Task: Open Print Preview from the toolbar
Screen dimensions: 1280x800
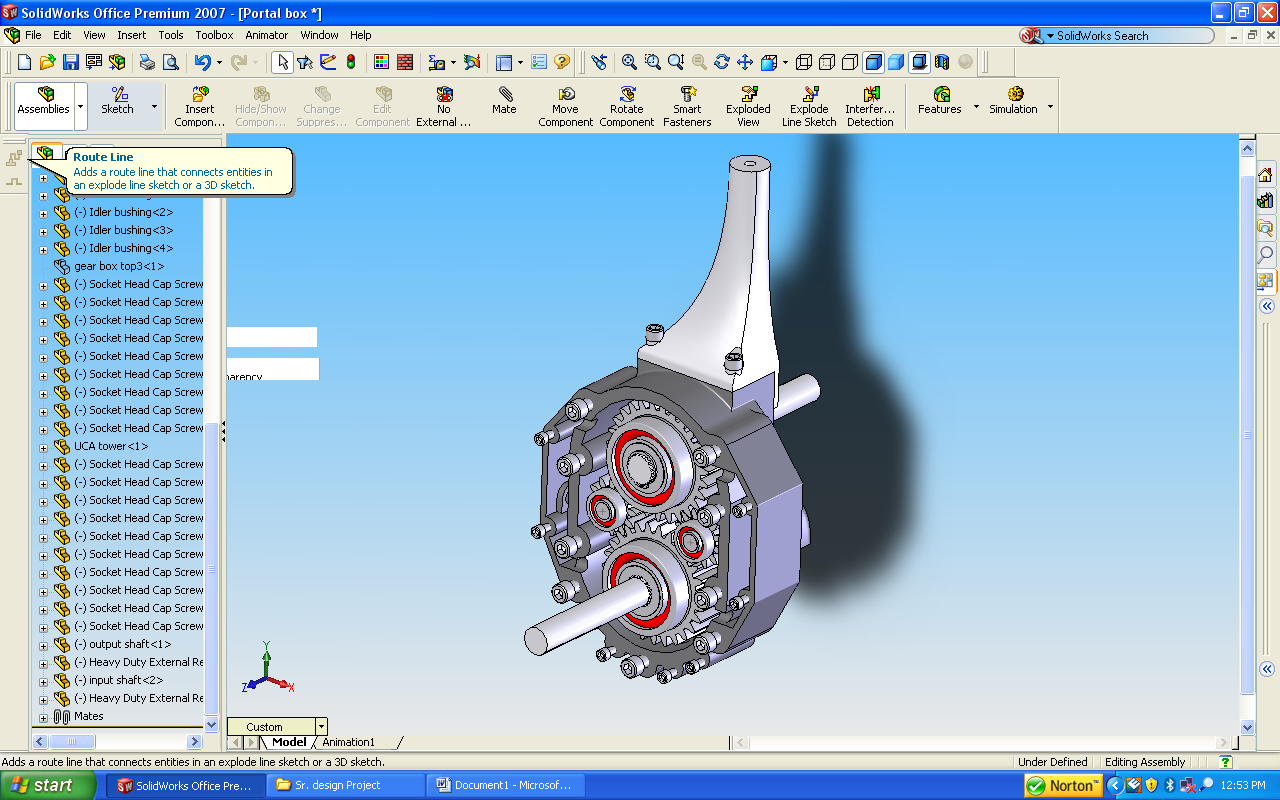Action: [x=170, y=62]
